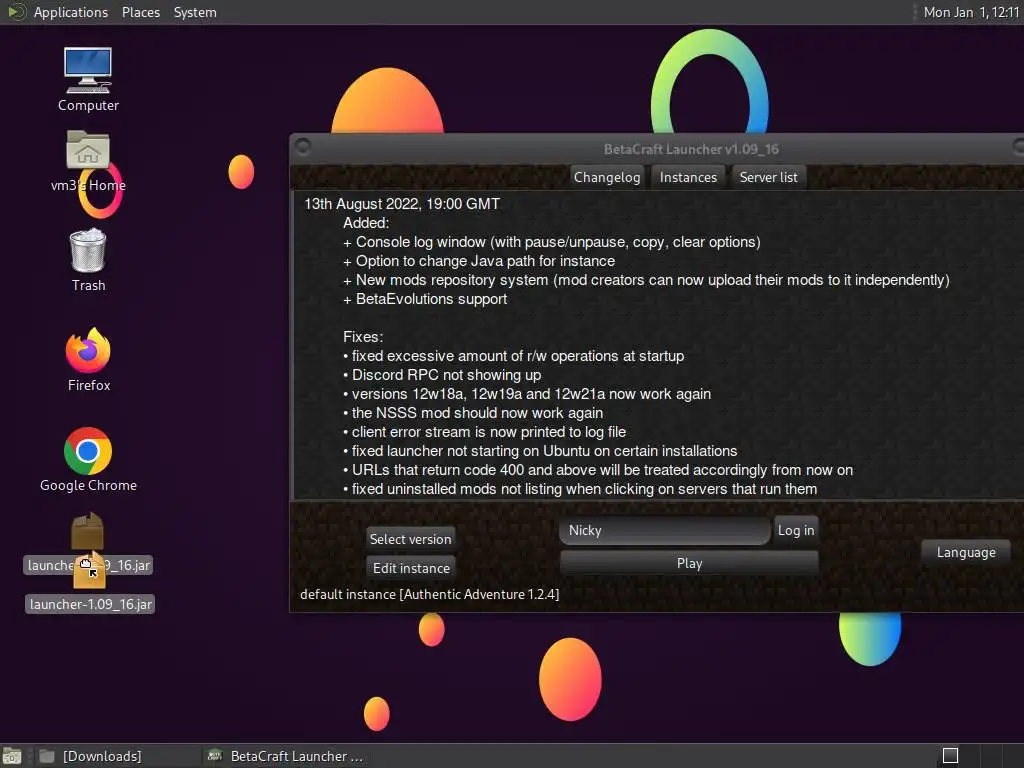
Task: Click the Log in button
Action: tap(795, 530)
